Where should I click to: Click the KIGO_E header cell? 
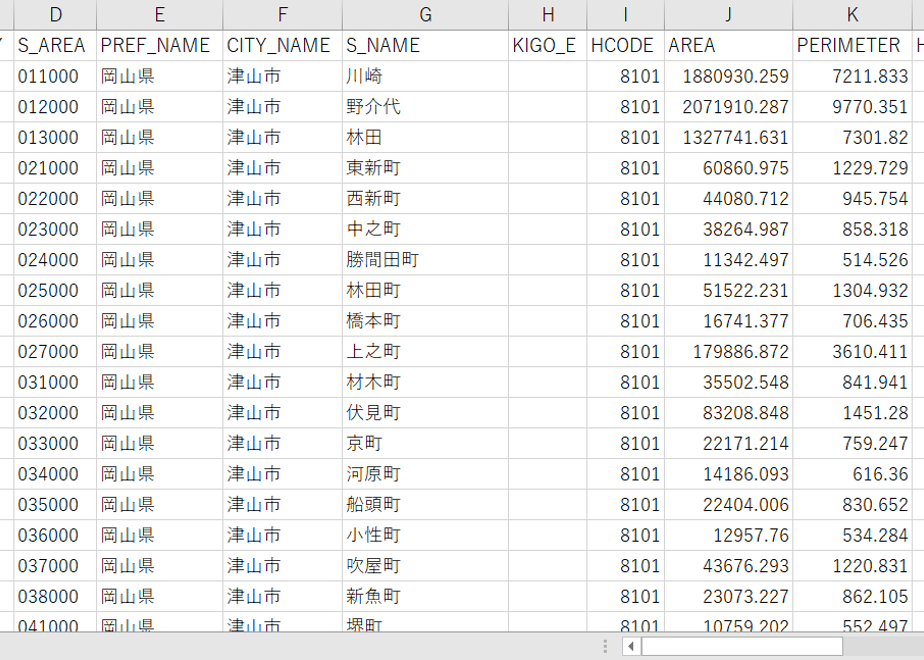tap(547, 45)
